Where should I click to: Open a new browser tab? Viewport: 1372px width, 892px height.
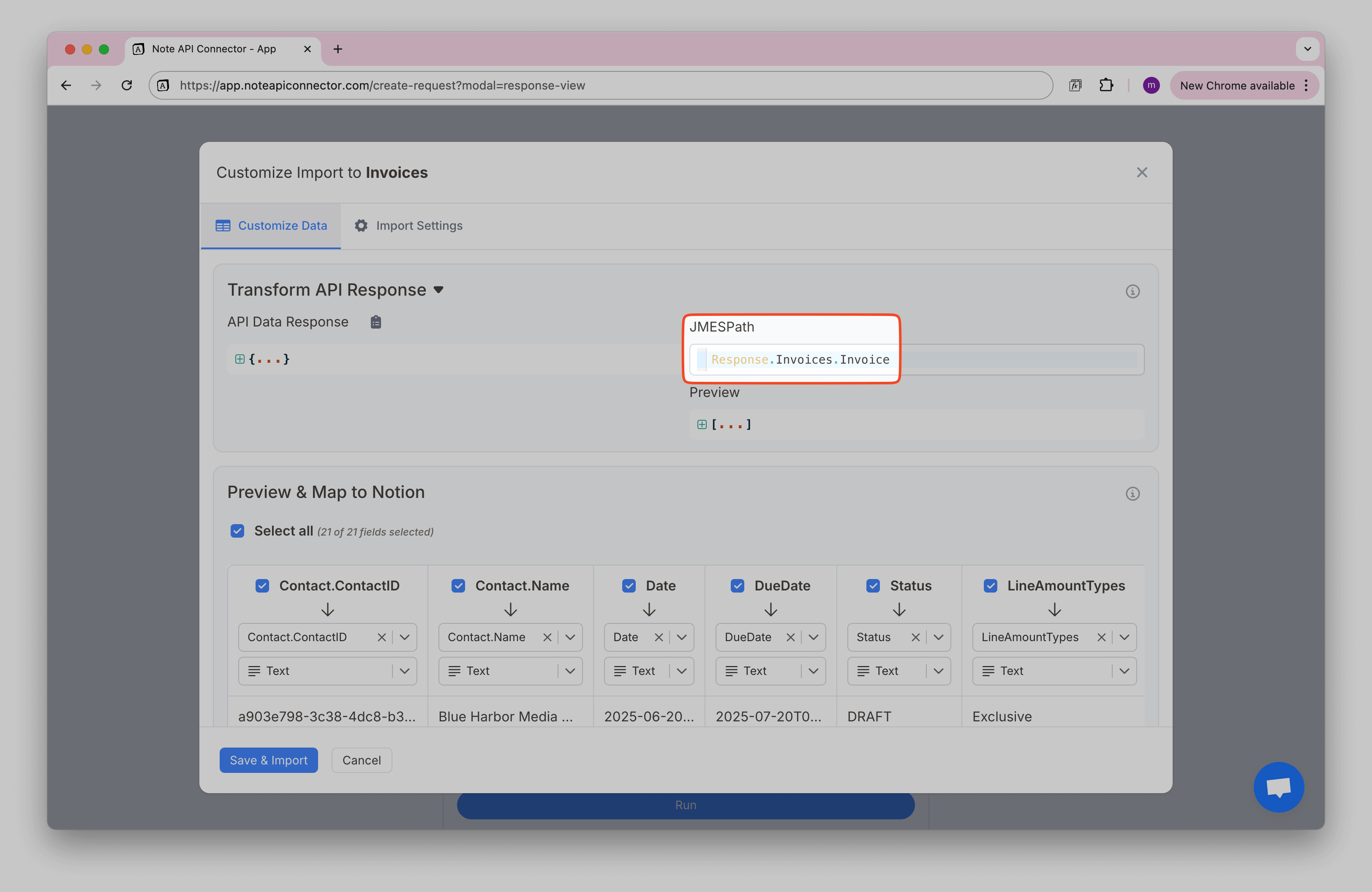tap(338, 49)
